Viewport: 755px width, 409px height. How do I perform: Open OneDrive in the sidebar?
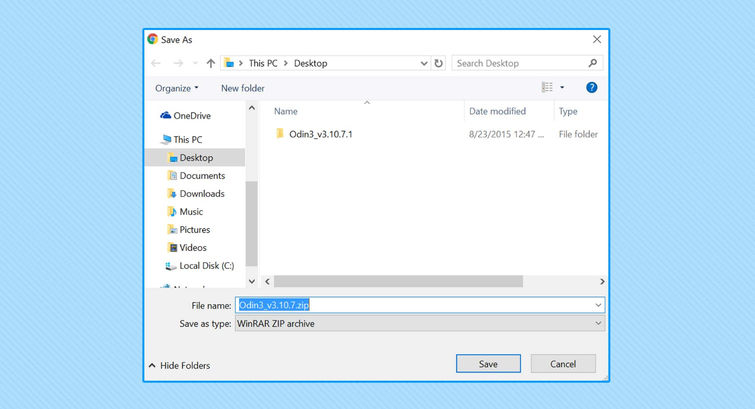tap(191, 116)
